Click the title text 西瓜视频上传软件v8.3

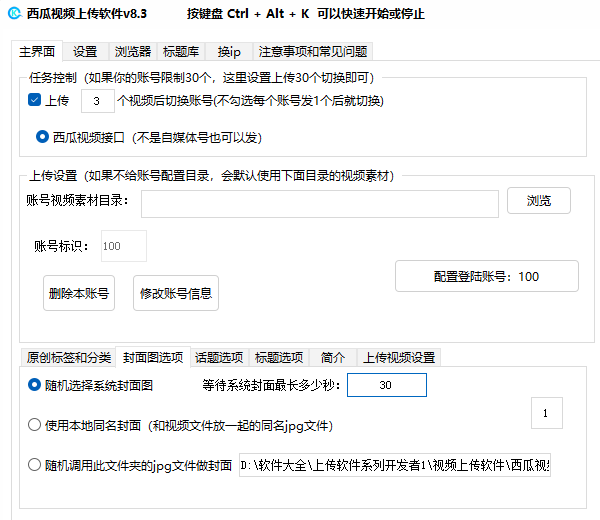[x=87, y=14]
